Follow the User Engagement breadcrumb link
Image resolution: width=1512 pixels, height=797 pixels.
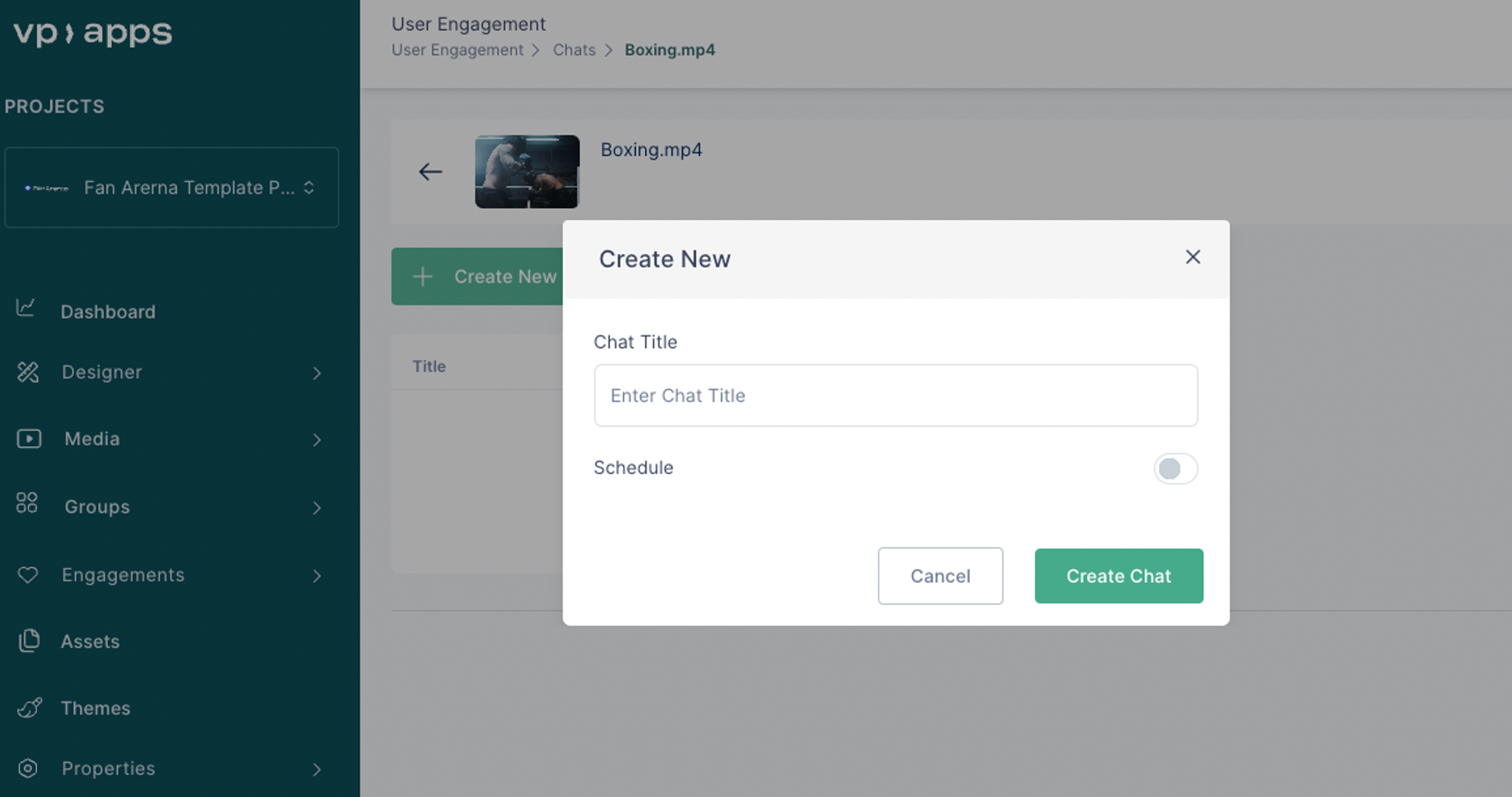click(x=457, y=50)
